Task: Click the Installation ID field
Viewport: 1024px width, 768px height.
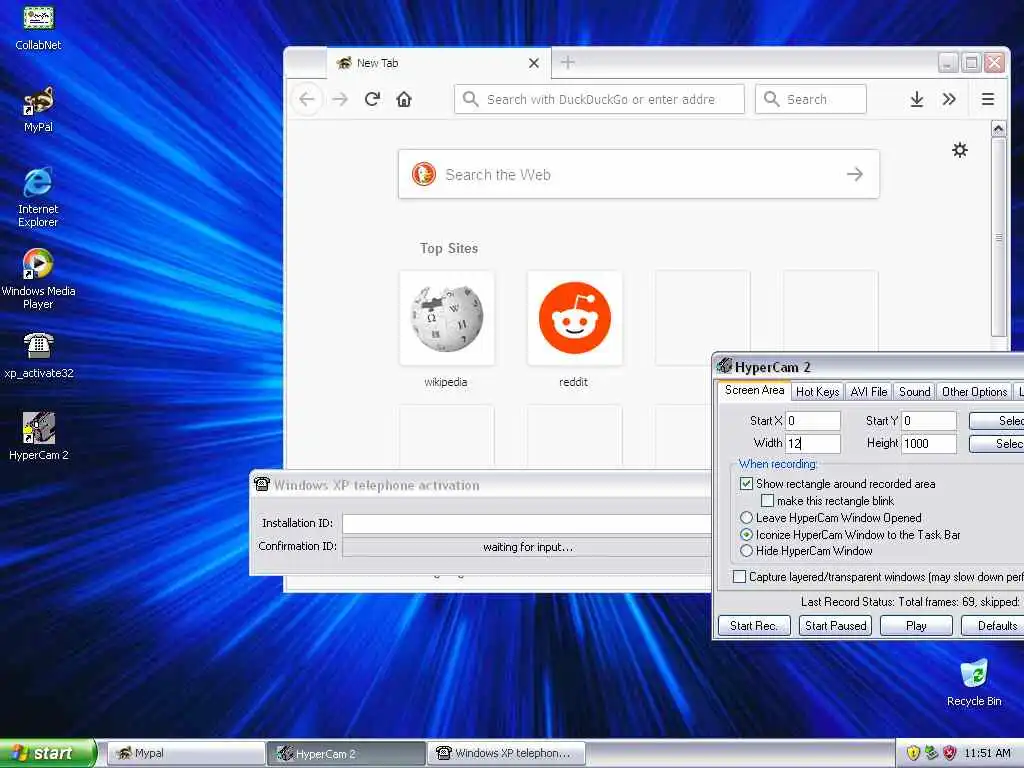Action: (526, 524)
